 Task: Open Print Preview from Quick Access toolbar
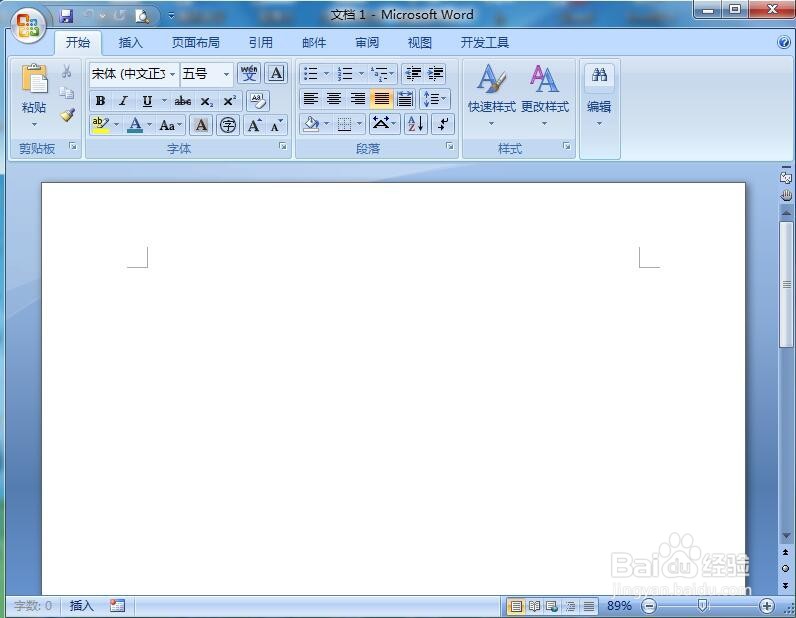pyautogui.click(x=142, y=16)
